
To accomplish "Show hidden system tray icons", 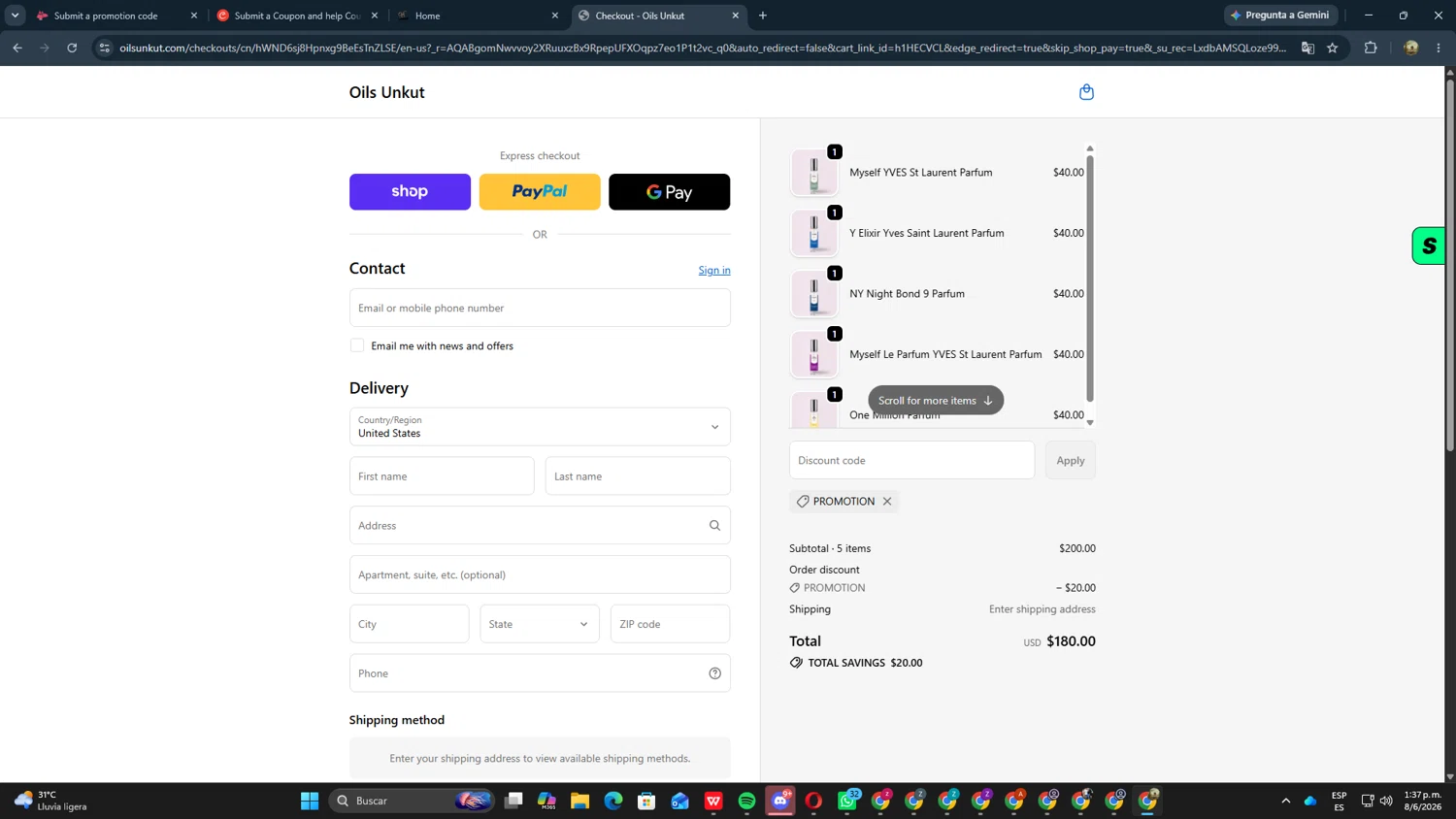I will [x=1286, y=801].
